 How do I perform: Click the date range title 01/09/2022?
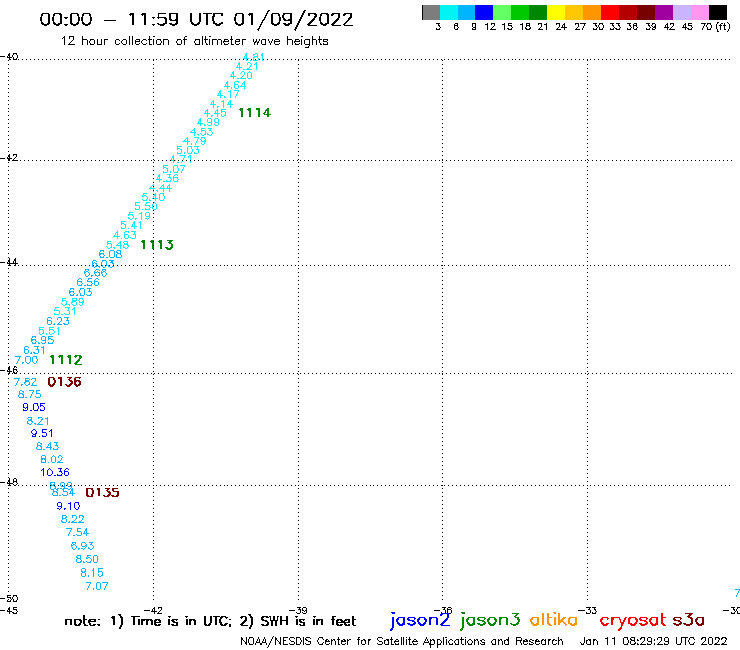click(293, 20)
